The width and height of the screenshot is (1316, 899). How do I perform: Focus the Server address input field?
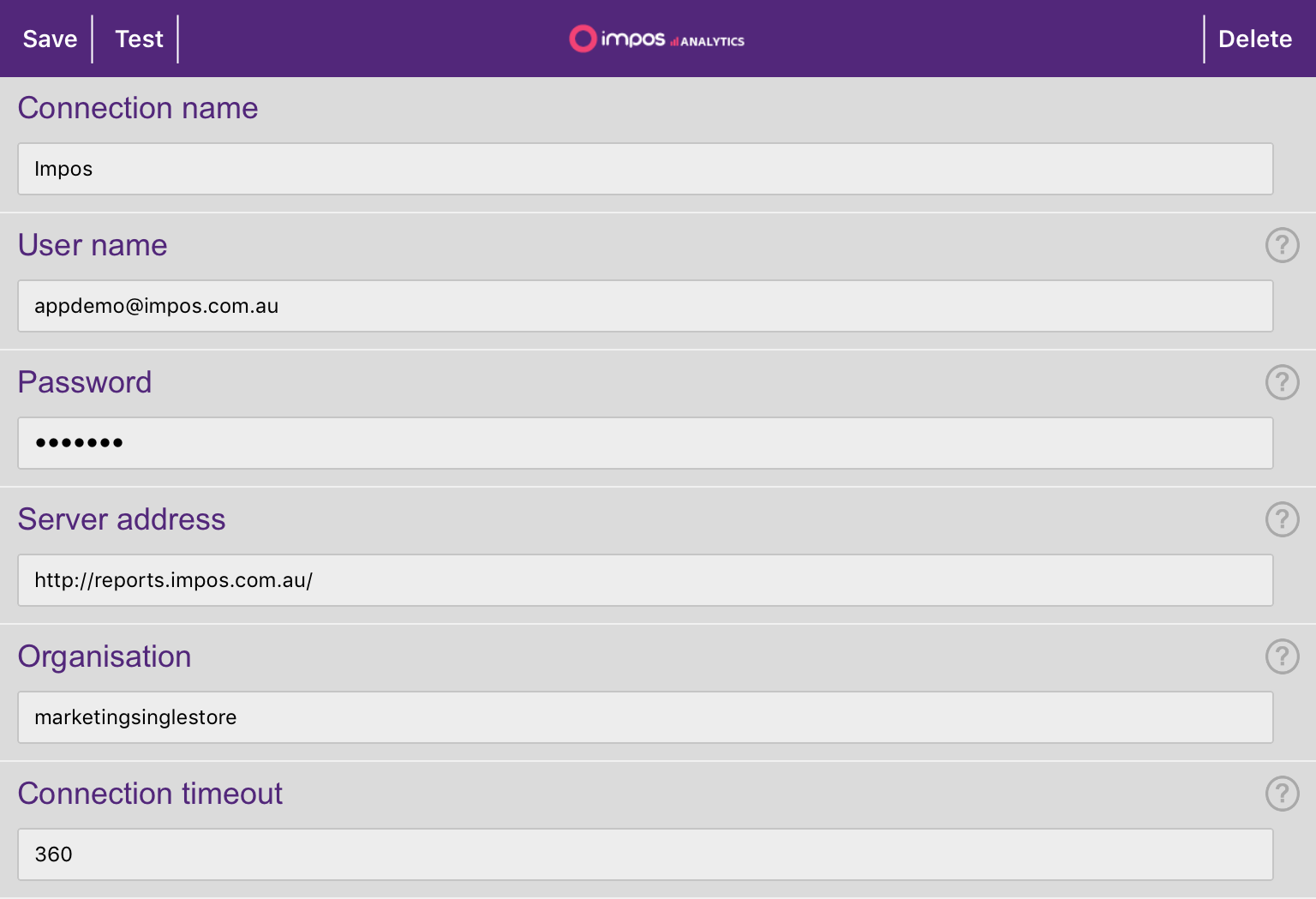(x=645, y=580)
